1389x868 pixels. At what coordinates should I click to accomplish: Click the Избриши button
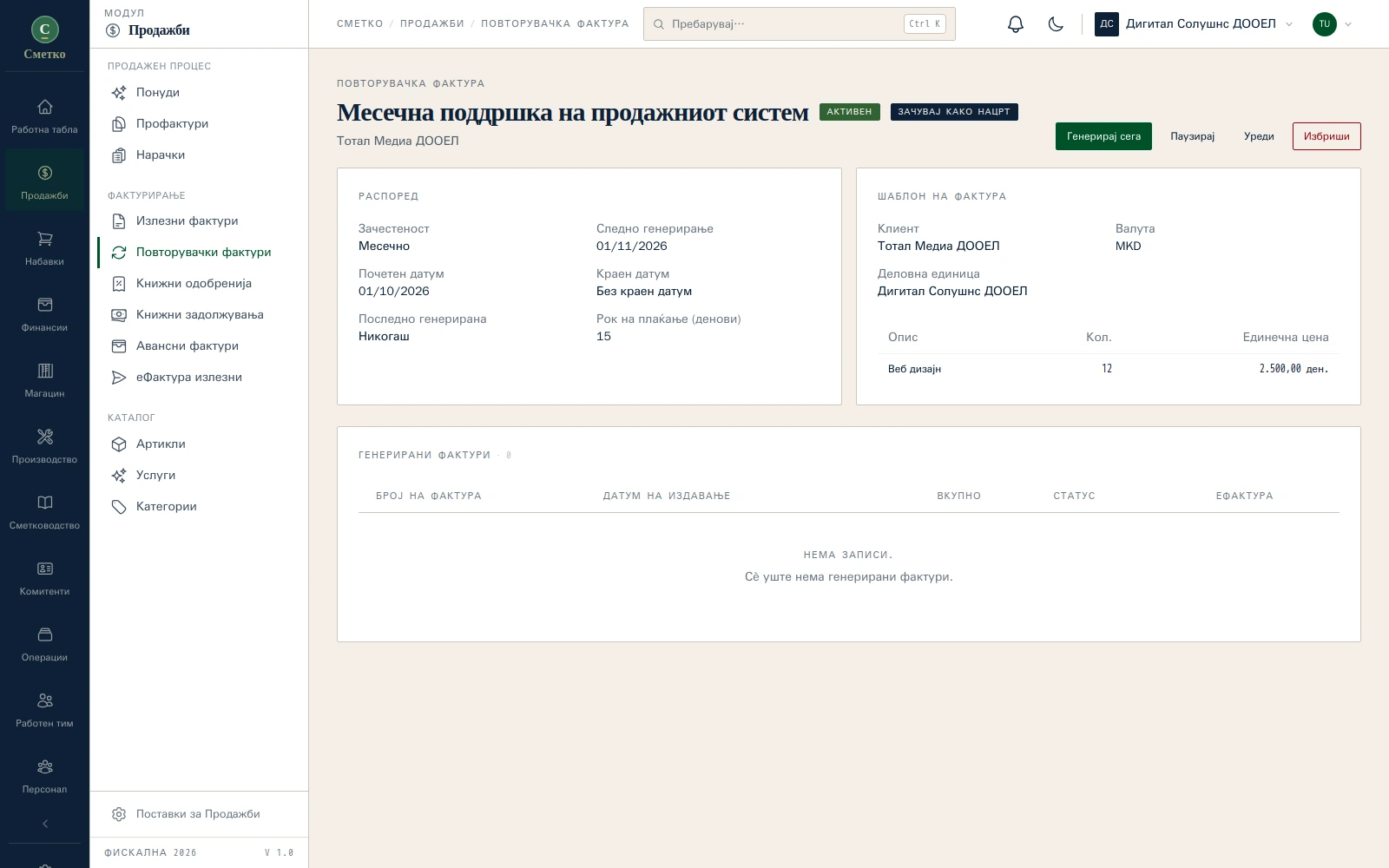tap(1326, 136)
